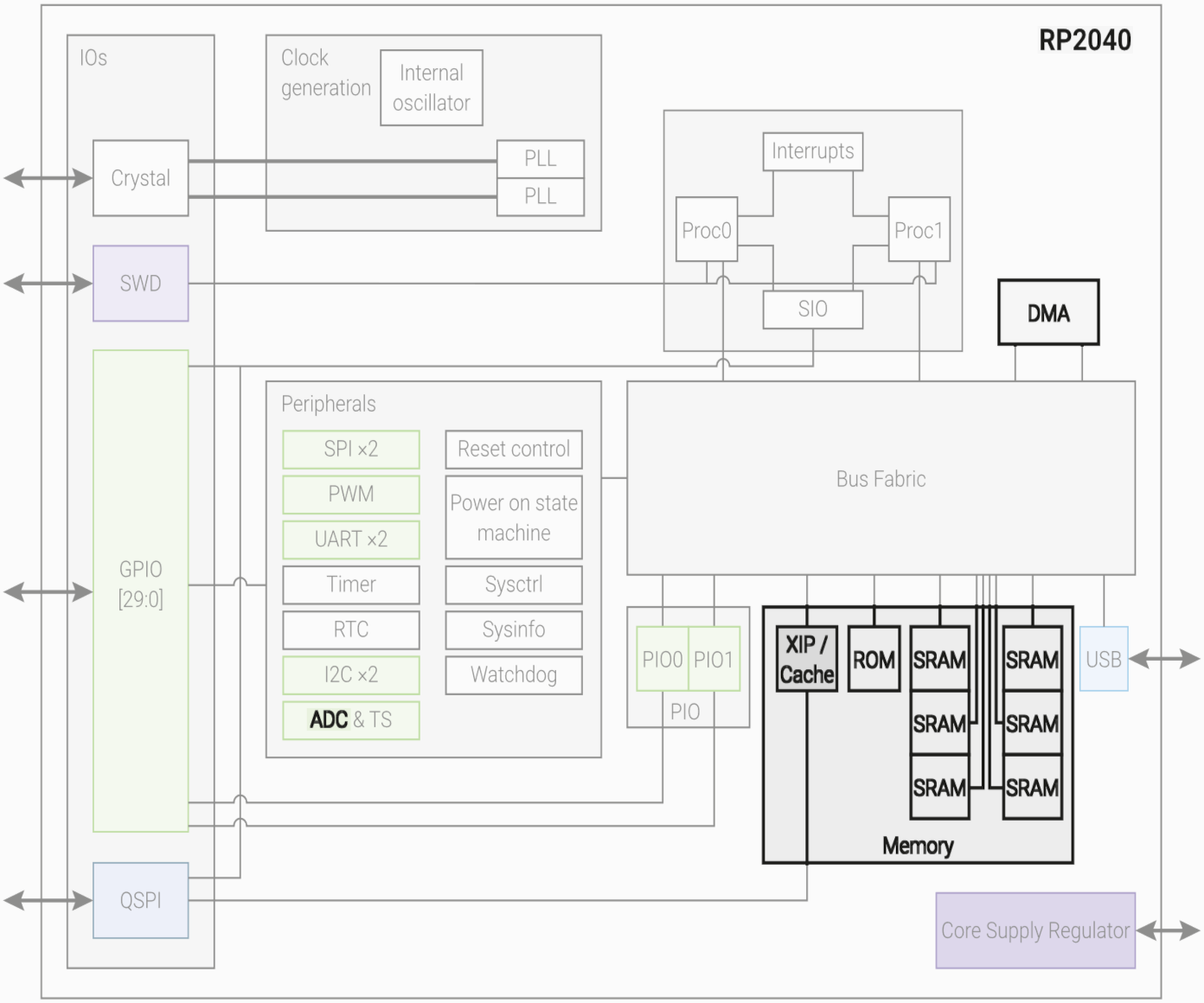Select the PIO0 block
Image resolution: width=1204 pixels, height=1003 pixels.
pos(663,659)
